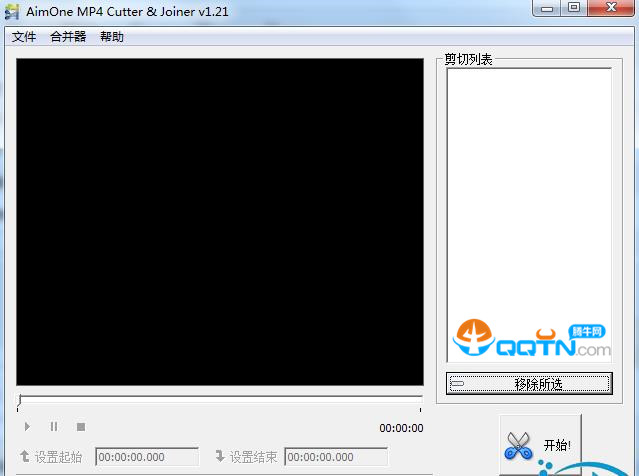Click the up-arrow icon beside 设置起始

pyautogui.click(x=25, y=457)
